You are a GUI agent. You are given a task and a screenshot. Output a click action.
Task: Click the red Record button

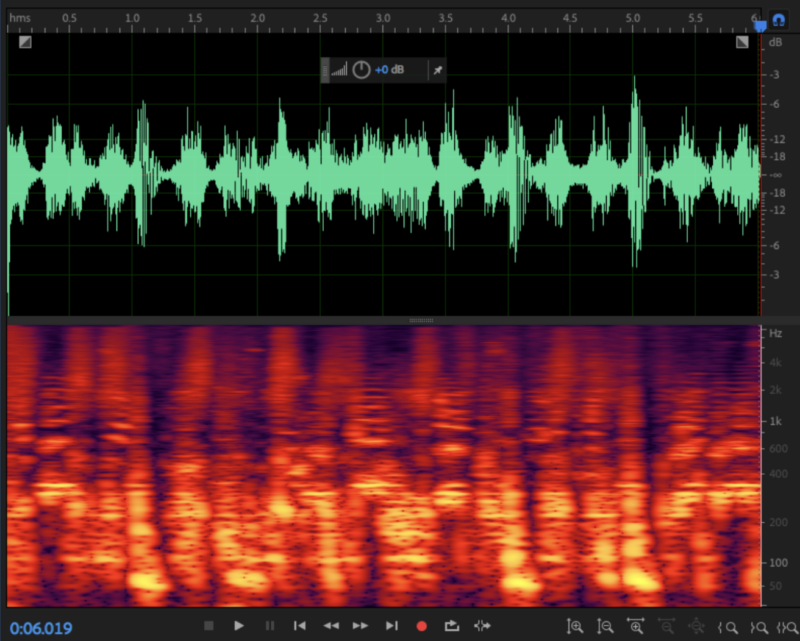pos(421,626)
